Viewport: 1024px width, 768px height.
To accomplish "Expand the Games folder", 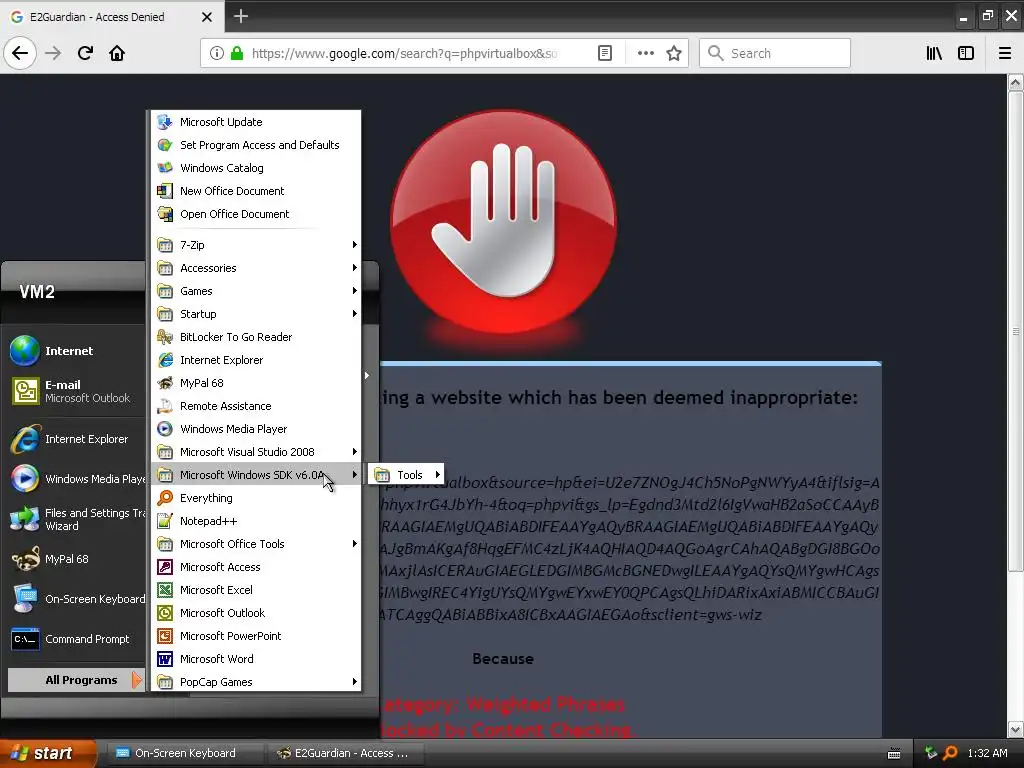I will [255, 291].
